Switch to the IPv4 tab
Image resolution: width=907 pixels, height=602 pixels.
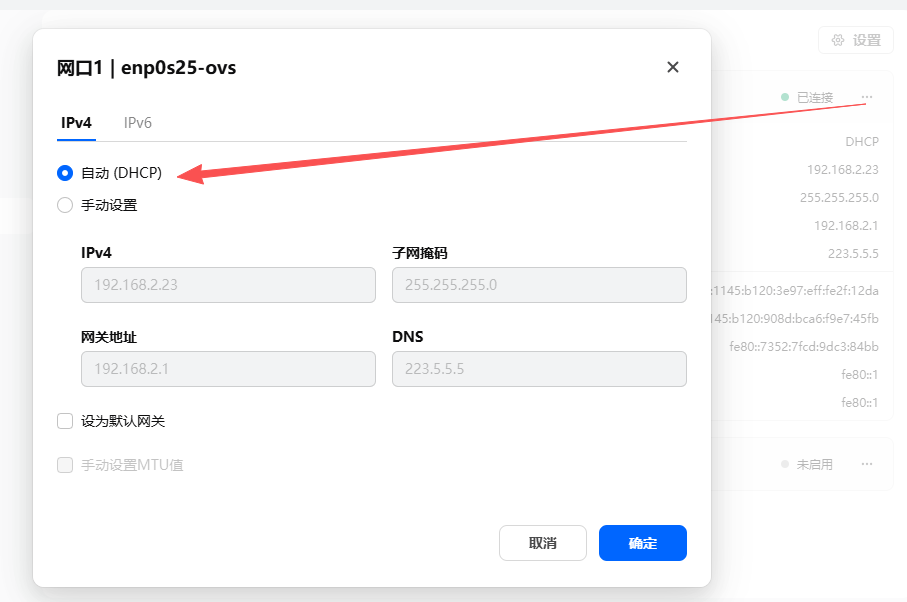click(x=76, y=123)
